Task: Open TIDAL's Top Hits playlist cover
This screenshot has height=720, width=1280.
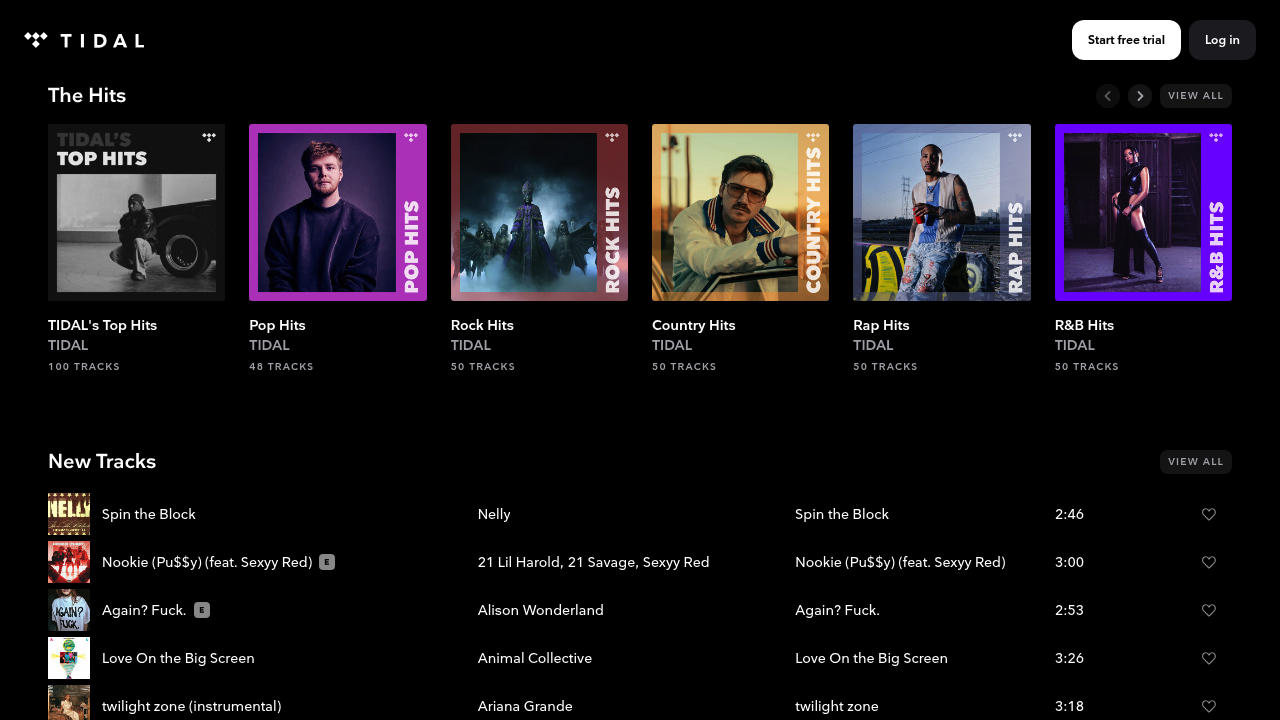Action: tap(136, 212)
